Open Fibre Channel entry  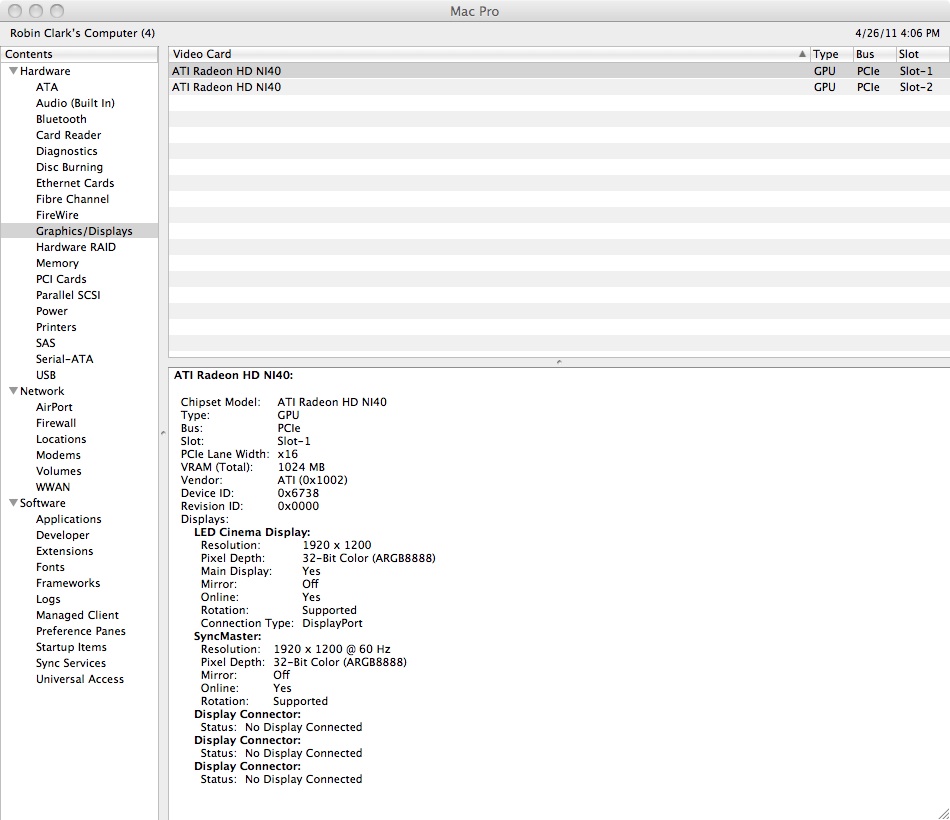73,199
